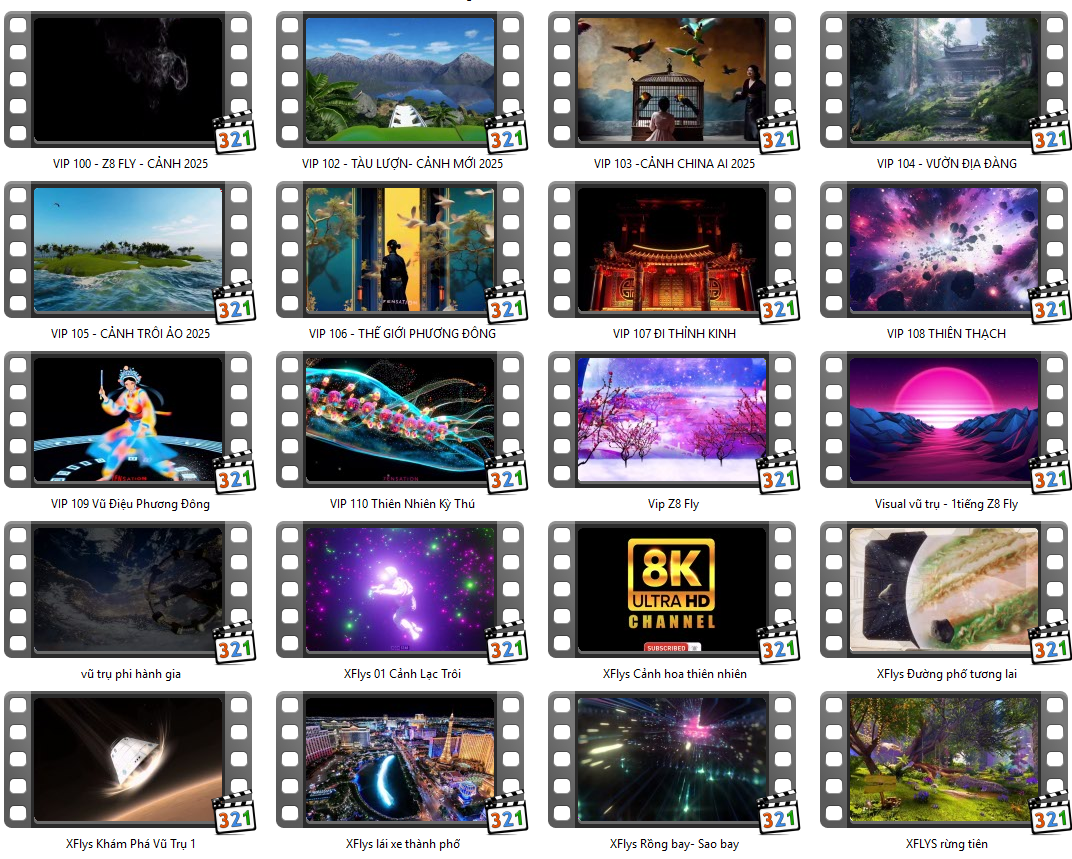Click the file name "VIP 105 - CẢNH TRÔI ẢO 2025"
The height and width of the screenshot is (859, 1072).
pos(131,334)
